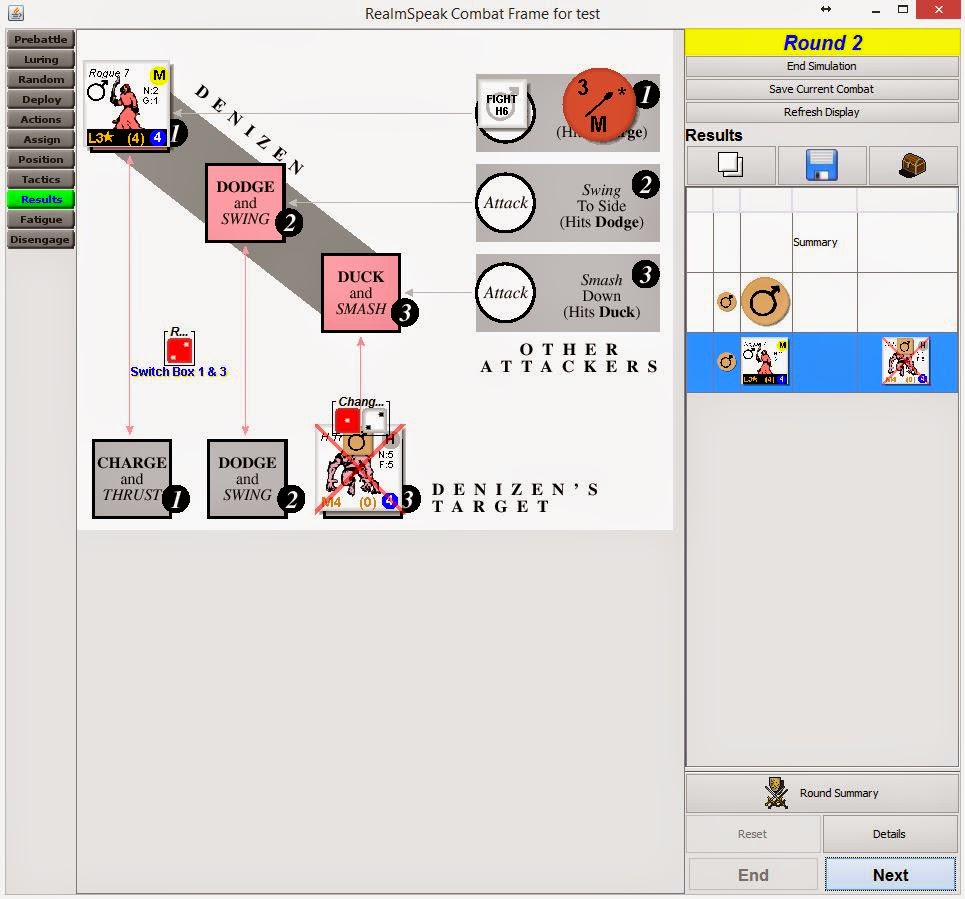Click Refresh Display button

822,112
